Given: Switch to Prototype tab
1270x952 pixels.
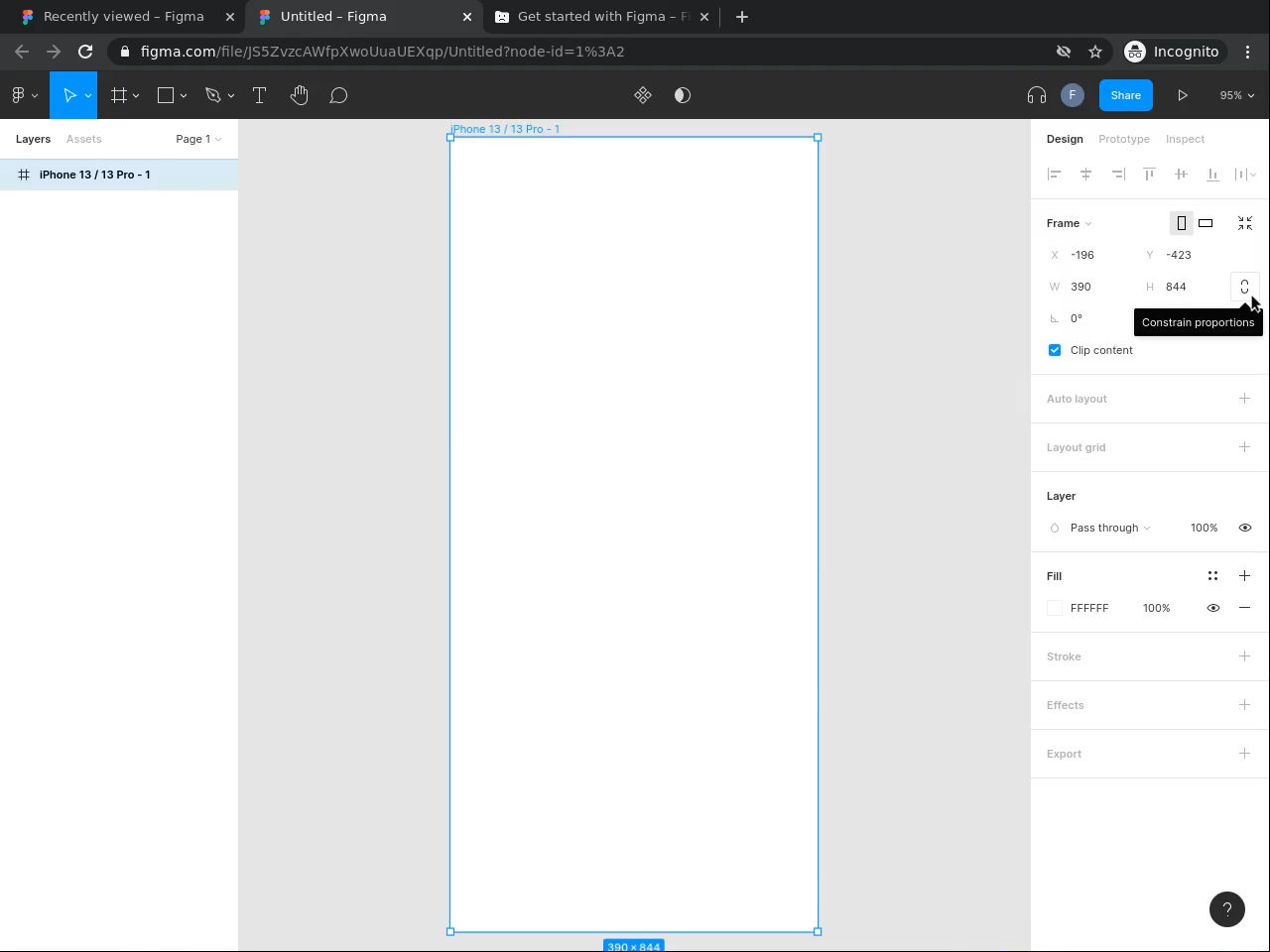Looking at the screenshot, I should pos(1124,139).
